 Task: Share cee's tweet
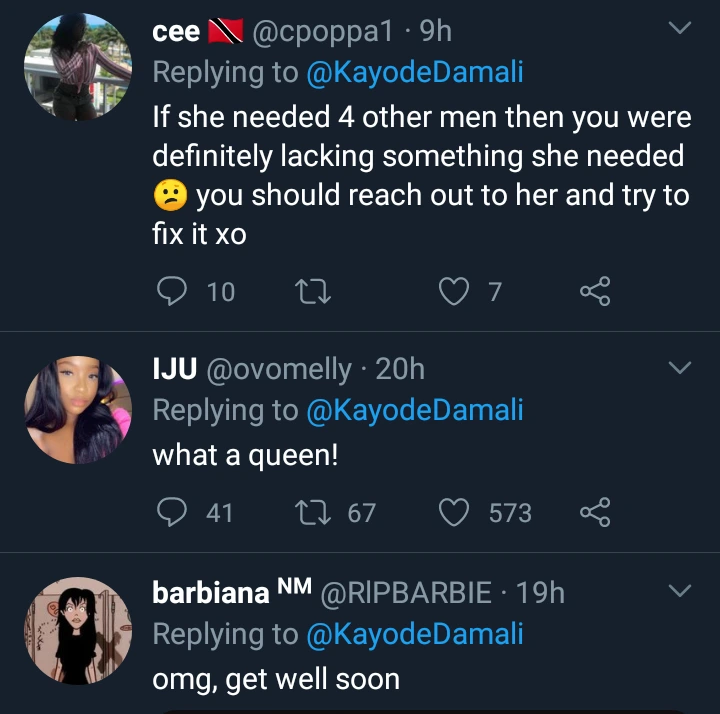pos(594,291)
